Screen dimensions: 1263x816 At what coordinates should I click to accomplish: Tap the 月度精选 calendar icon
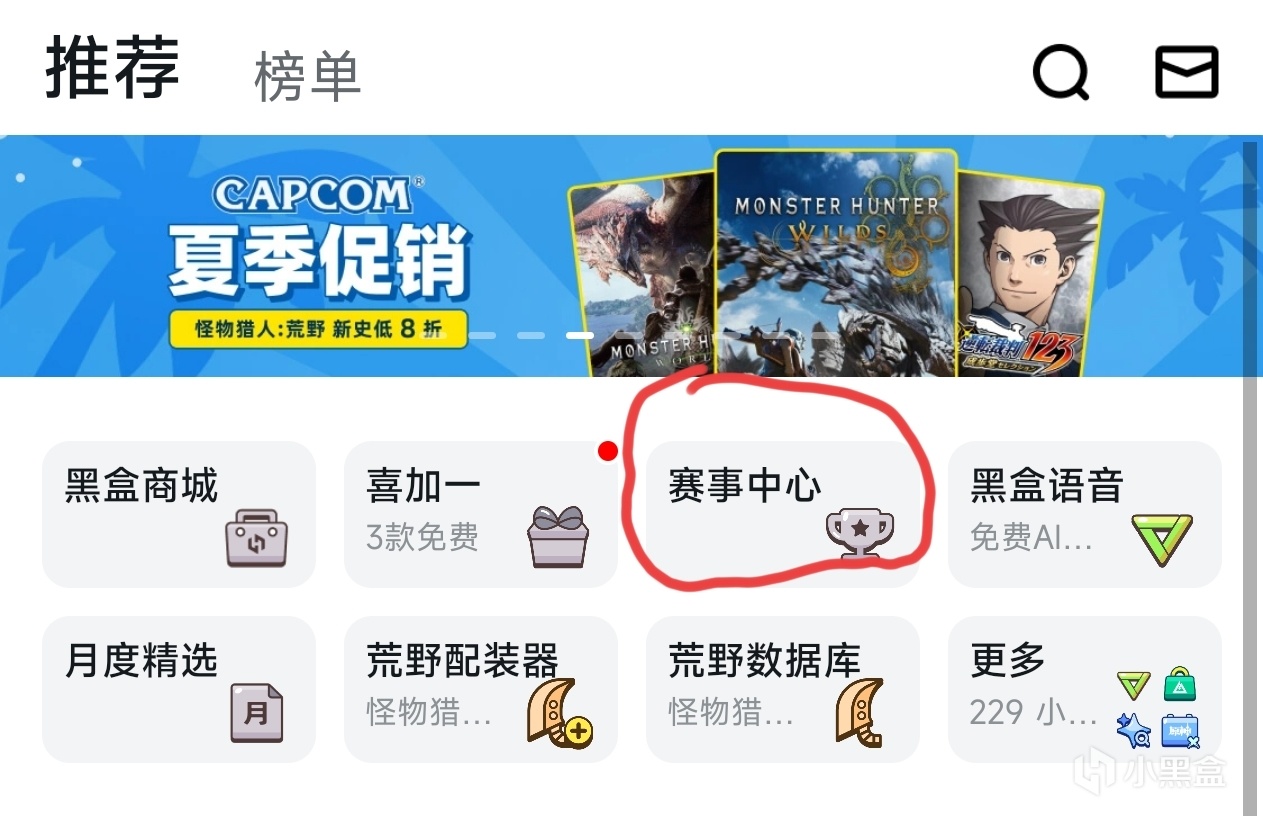click(257, 713)
